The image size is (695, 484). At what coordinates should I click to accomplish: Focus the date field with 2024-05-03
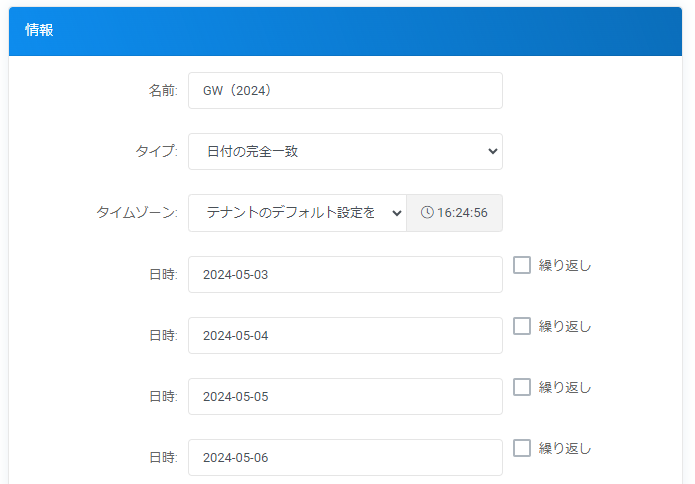coord(345,275)
